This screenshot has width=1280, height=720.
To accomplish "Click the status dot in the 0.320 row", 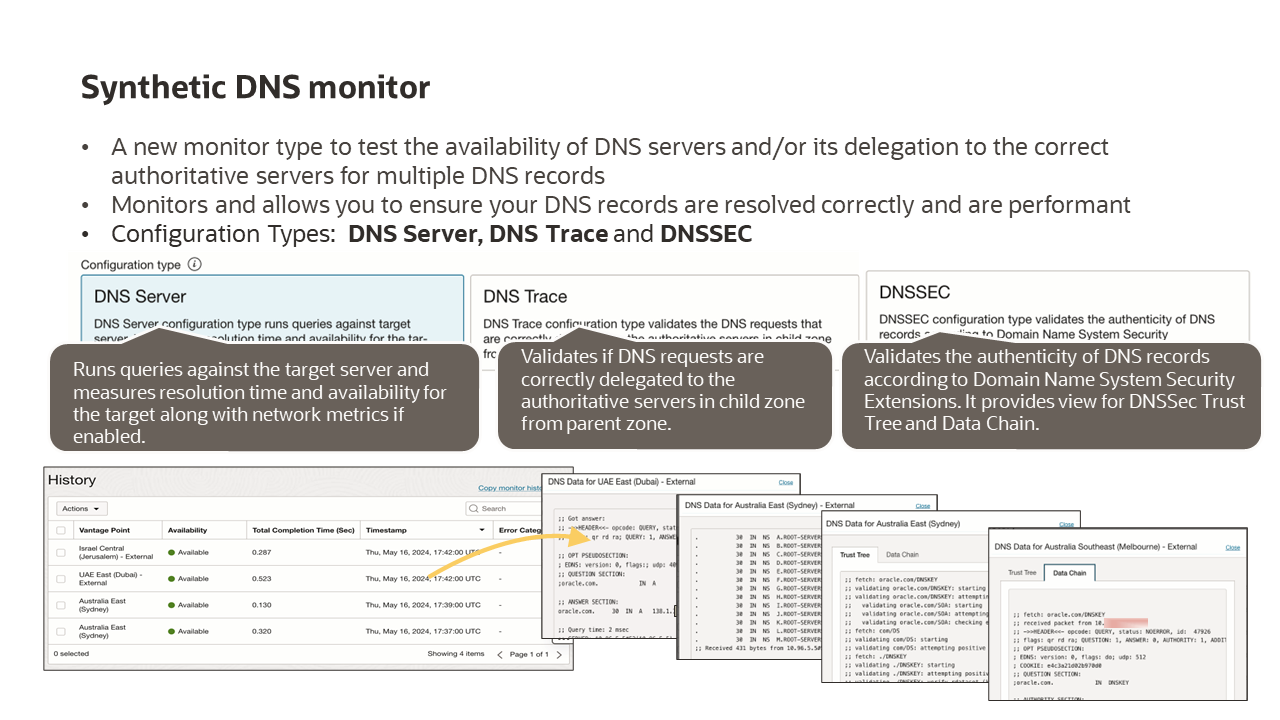I will [171, 631].
